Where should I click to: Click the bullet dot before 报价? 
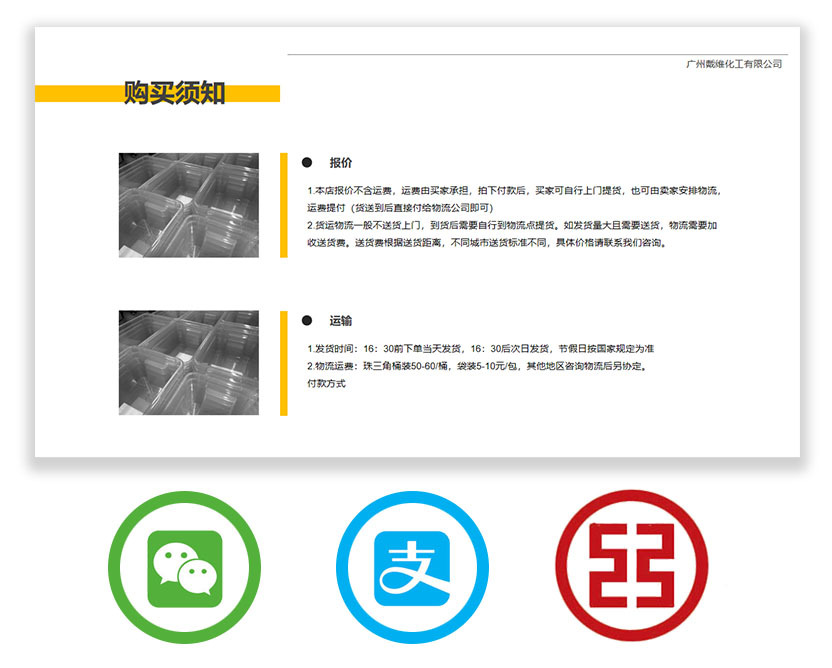307,162
